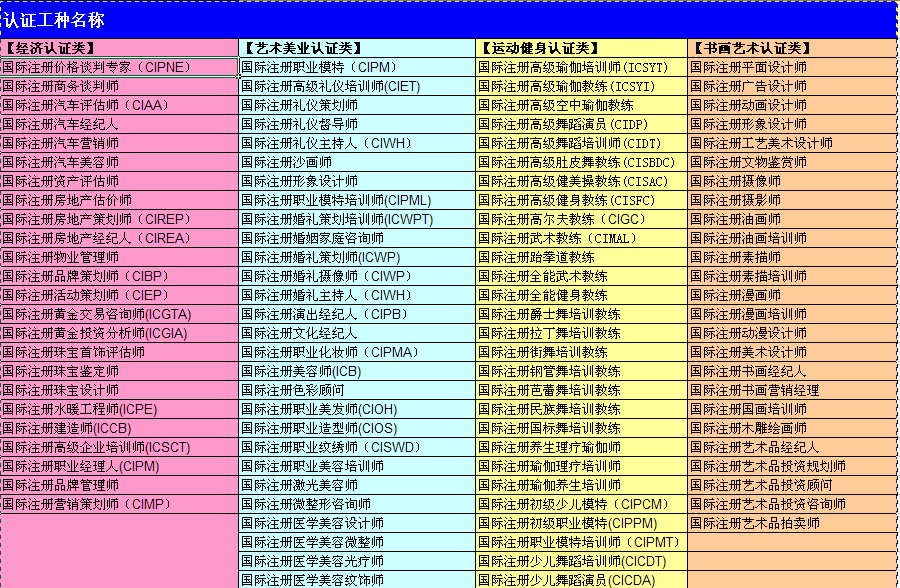Click the 国际注册沙画师 cell
This screenshot has height=588, width=900.
tap(357, 162)
